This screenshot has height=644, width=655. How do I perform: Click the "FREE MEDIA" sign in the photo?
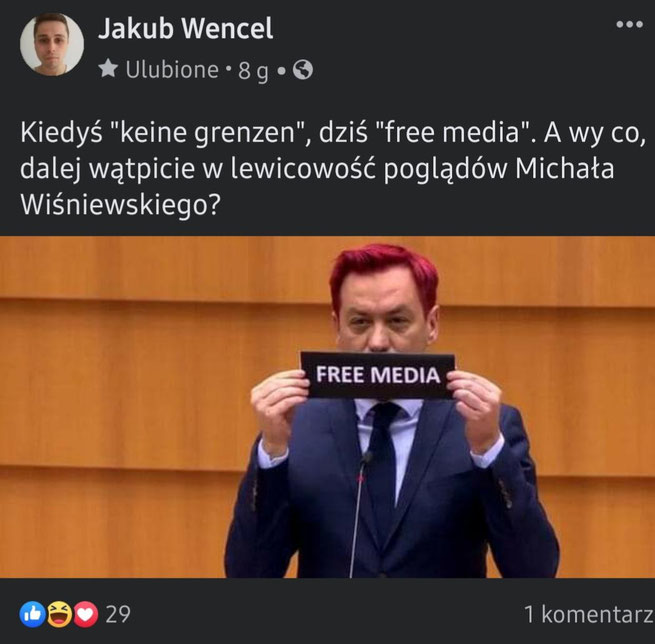378,375
